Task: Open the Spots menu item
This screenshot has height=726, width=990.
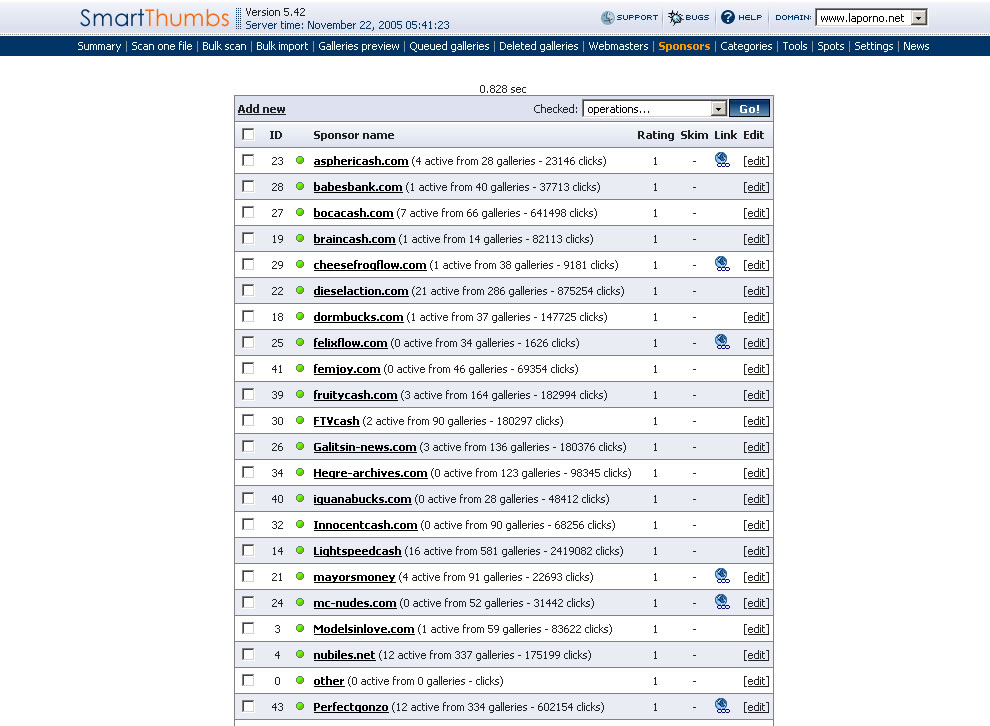Action: click(831, 46)
